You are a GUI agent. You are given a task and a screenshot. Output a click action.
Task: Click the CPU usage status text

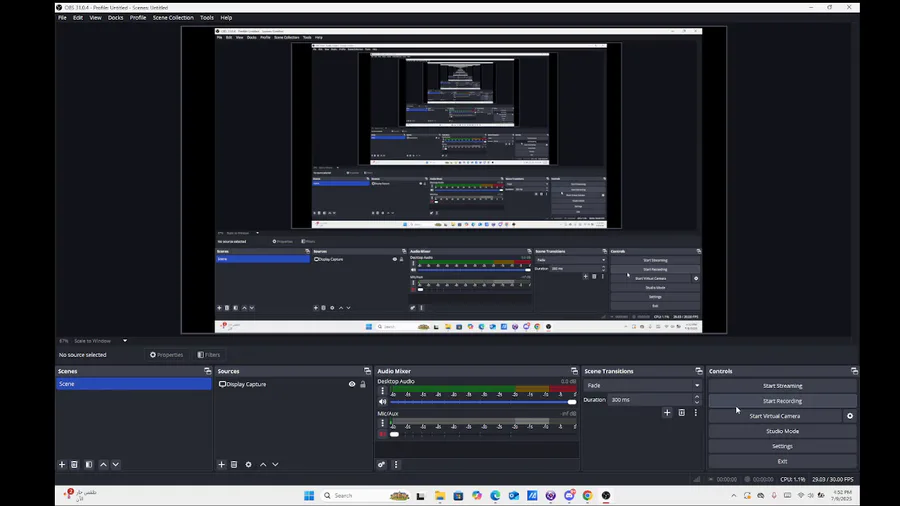coord(793,479)
